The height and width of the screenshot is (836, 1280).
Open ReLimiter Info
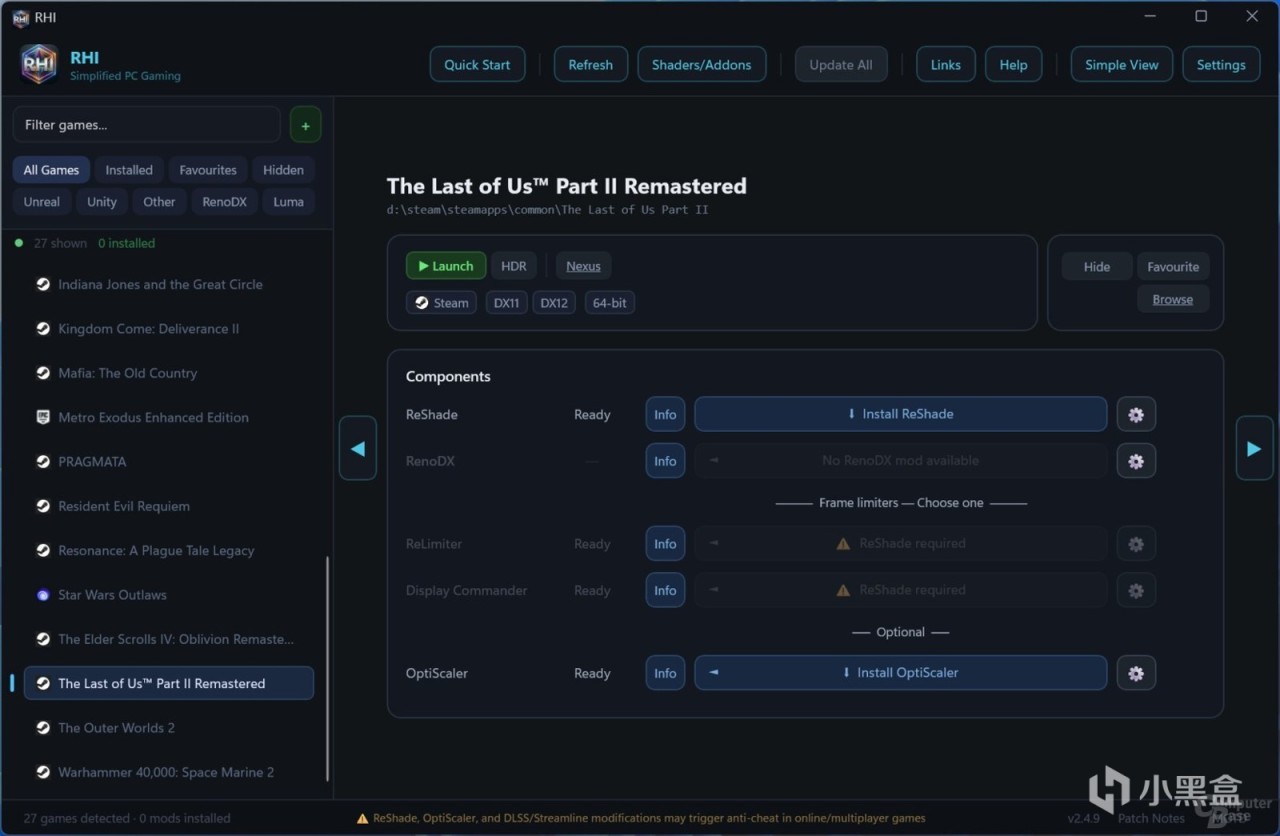click(665, 544)
